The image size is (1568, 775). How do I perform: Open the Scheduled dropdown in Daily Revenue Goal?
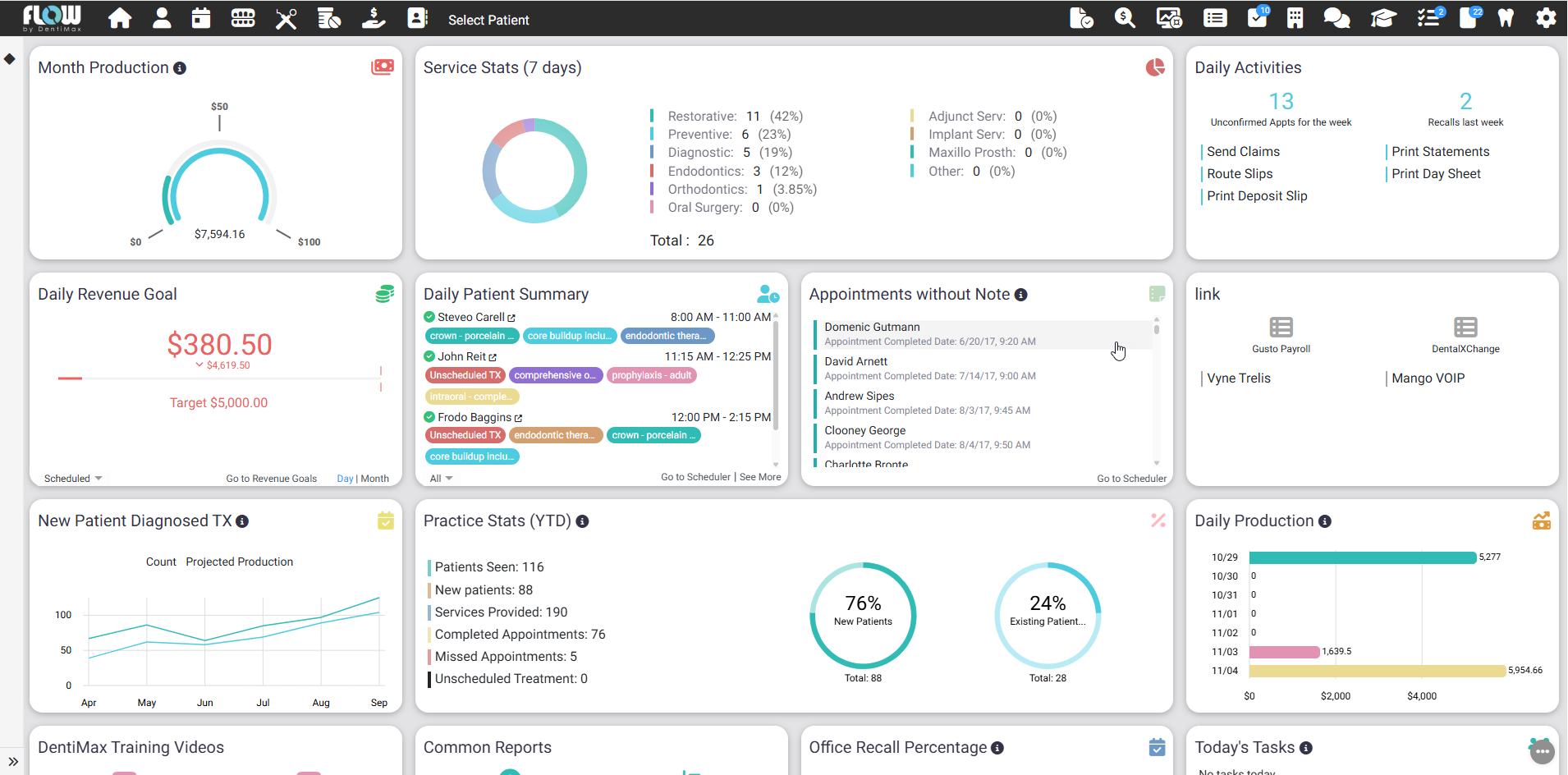[73, 479]
